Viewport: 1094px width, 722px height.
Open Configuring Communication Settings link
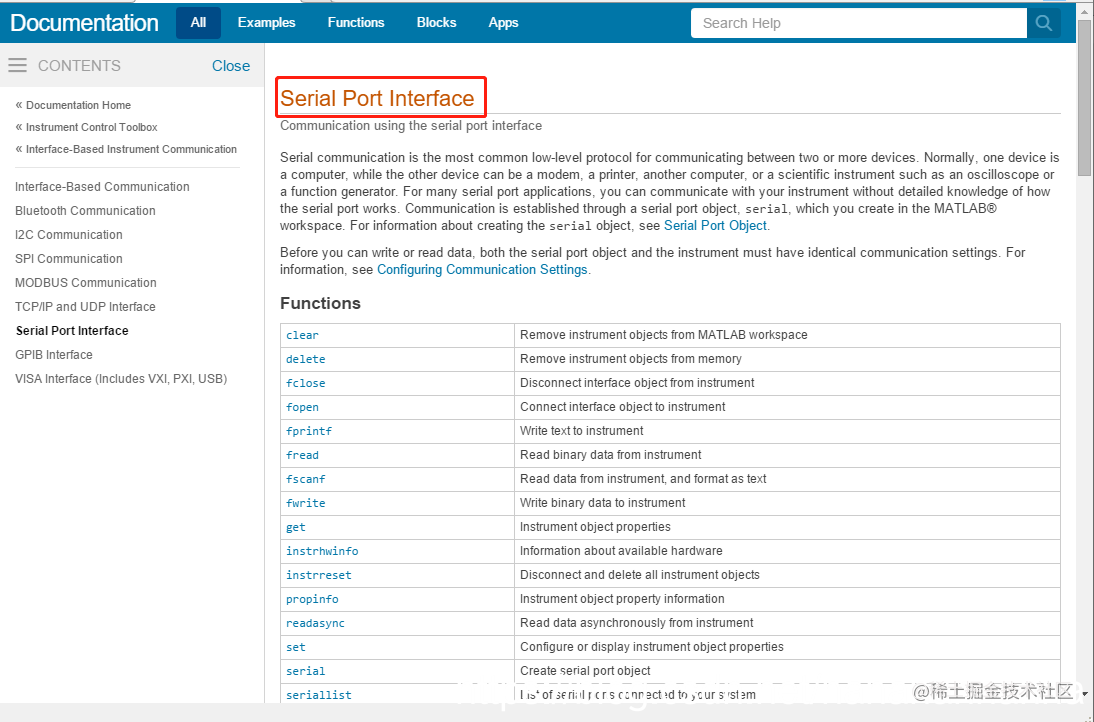482,269
